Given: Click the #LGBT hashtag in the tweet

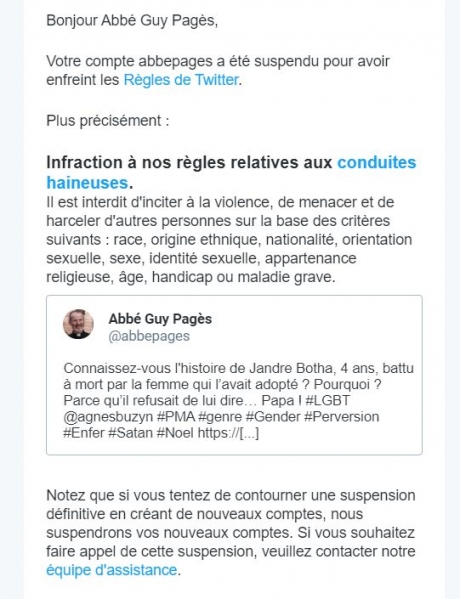Looking at the screenshot, I should tap(328, 400).
